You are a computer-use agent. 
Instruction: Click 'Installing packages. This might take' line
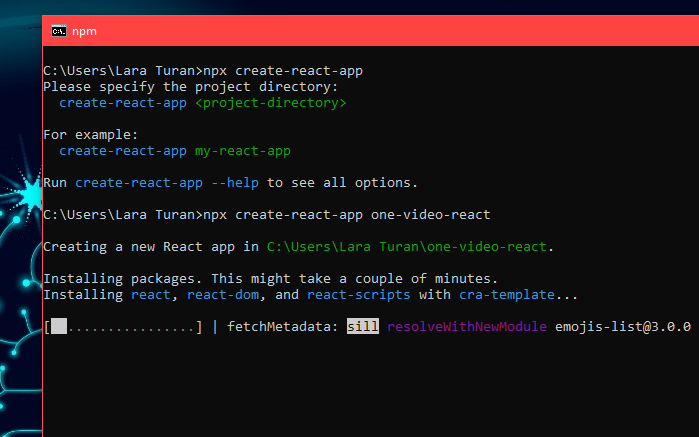click(x=270, y=279)
